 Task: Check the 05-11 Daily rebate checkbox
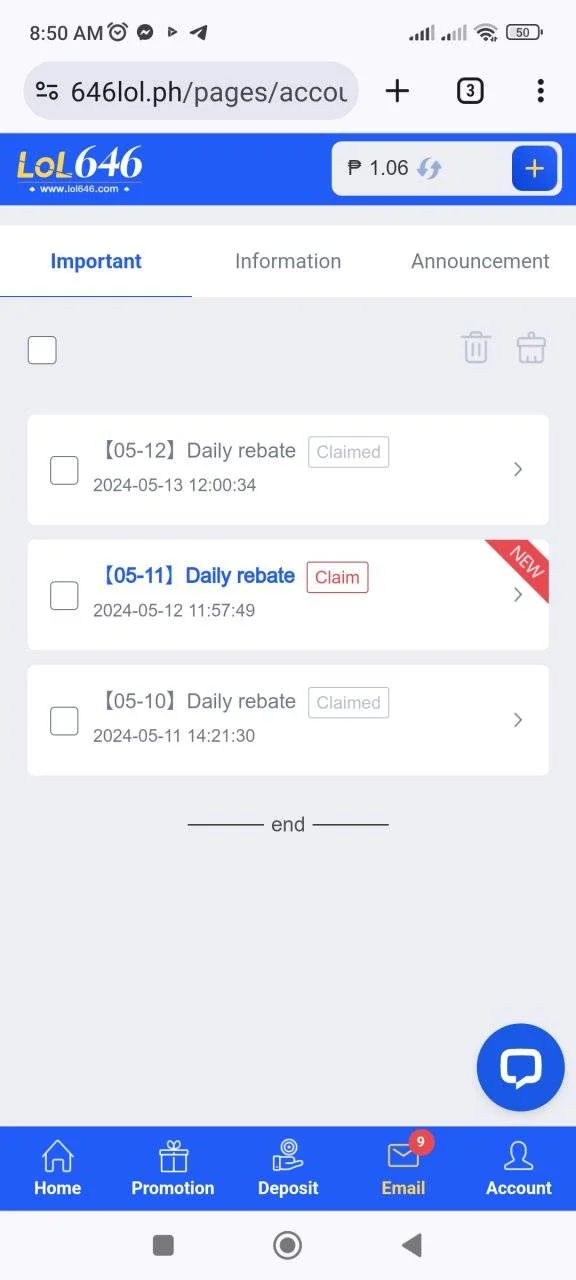point(64,595)
